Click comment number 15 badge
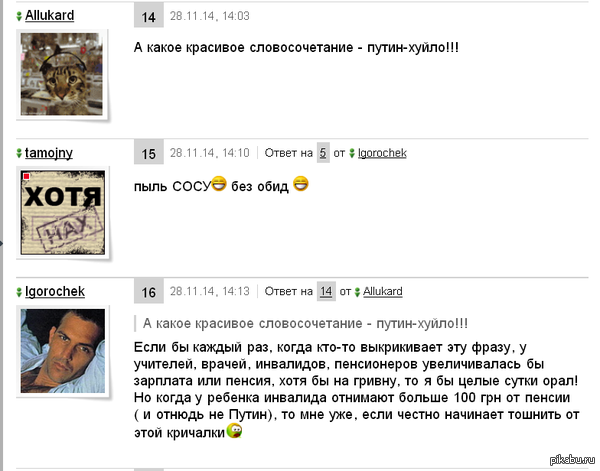600x471 pixels. tap(148, 153)
